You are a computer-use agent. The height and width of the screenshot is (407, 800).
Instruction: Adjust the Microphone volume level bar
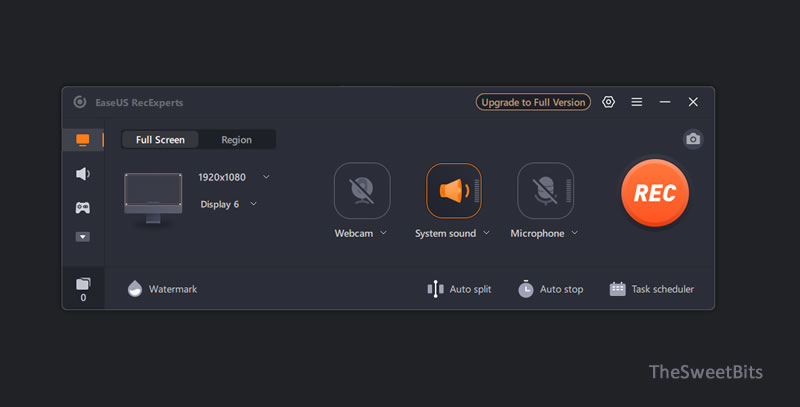(568, 191)
